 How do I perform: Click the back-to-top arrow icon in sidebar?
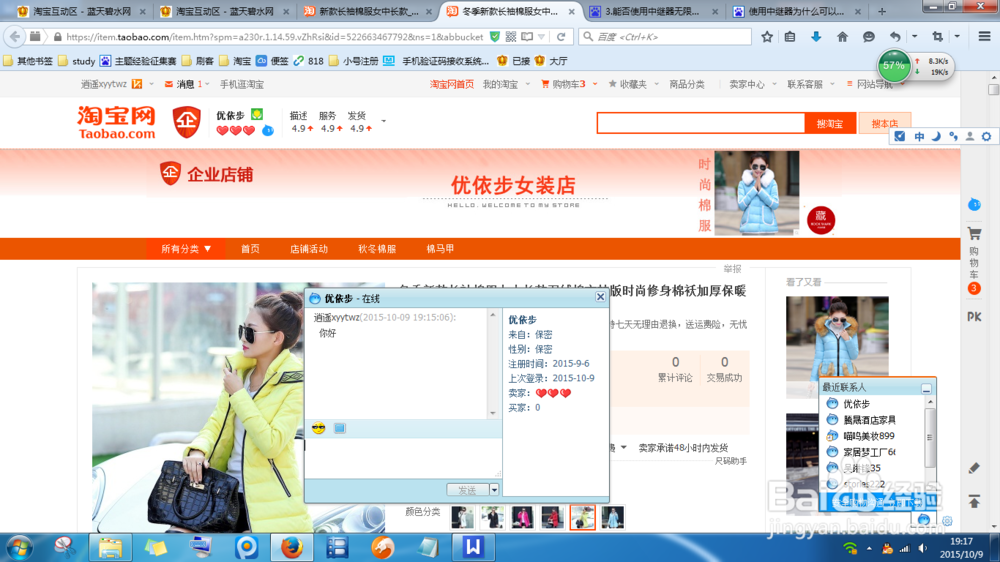974,501
